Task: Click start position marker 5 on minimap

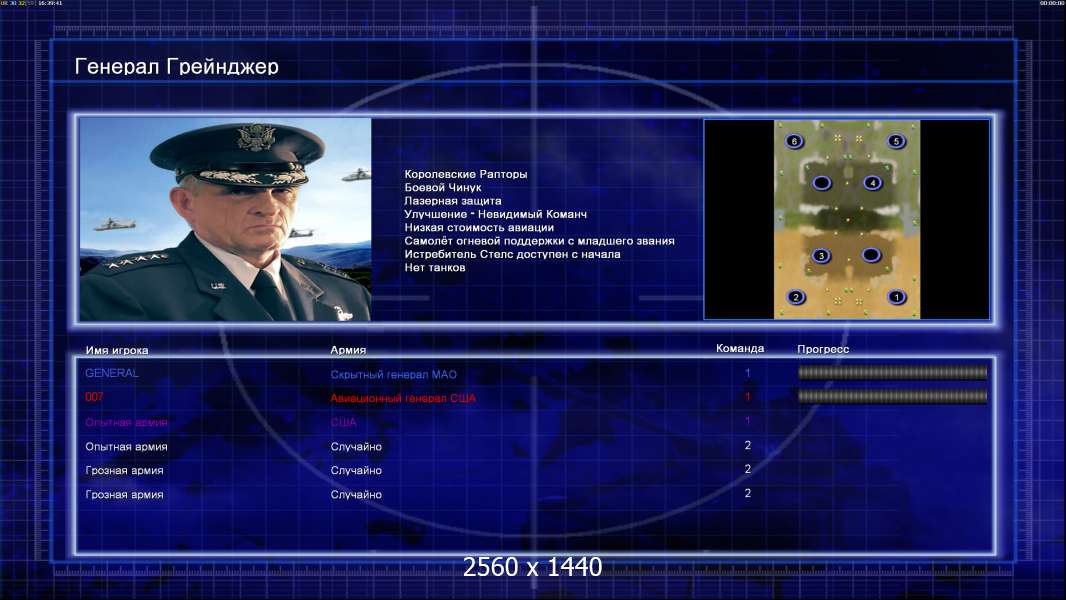Action: click(896, 141)
